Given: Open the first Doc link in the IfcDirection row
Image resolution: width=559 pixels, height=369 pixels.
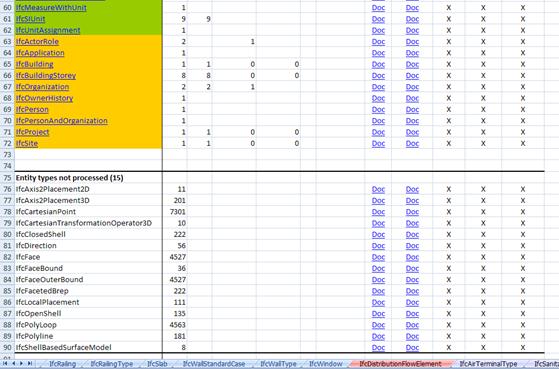Looking at the screenshot, I should [378, 246].
